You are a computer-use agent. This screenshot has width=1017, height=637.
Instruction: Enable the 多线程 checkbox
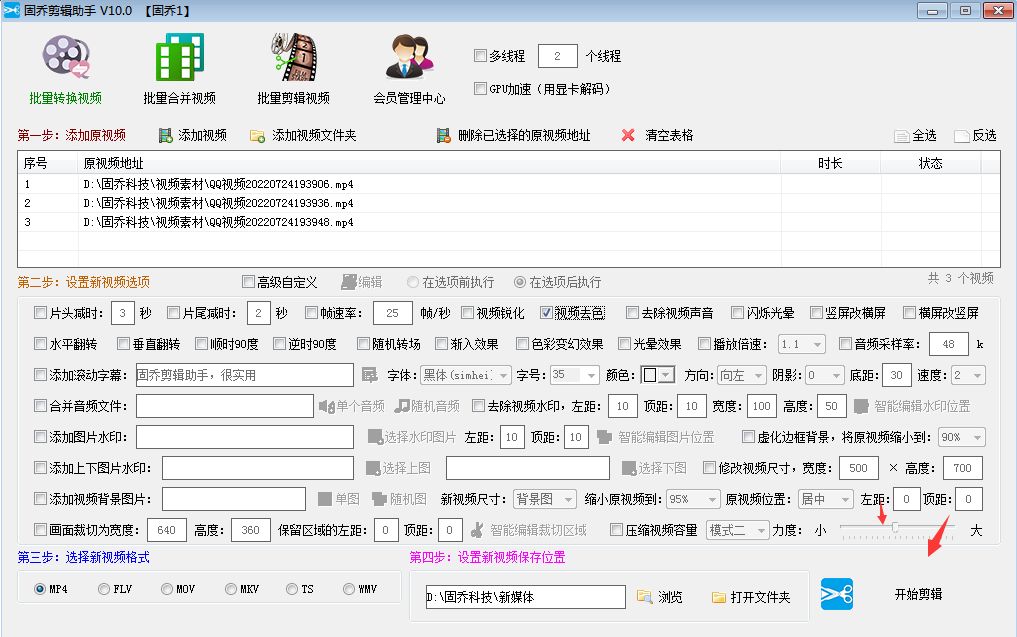pyautogui.click(x=481, y=56)
